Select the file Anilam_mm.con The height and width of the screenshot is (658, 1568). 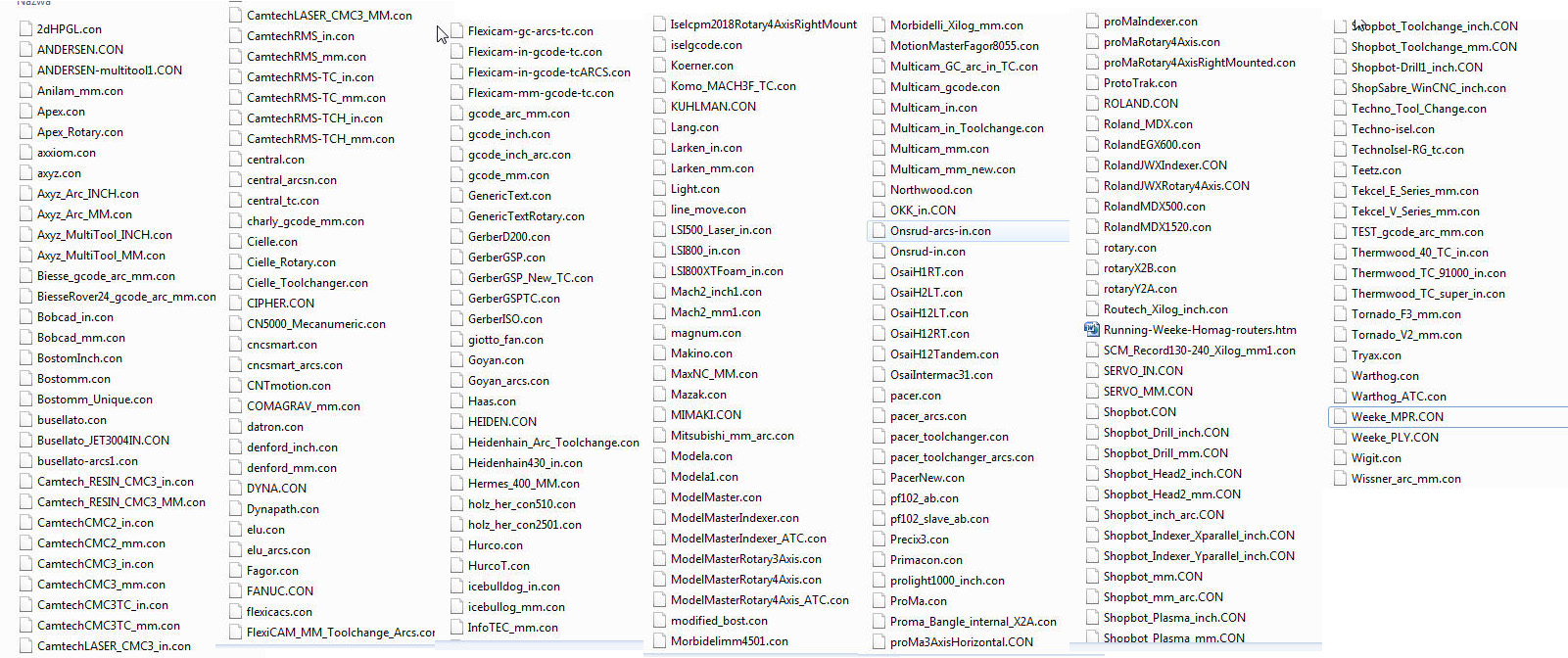pyautogui.click(x=80, y=91)
